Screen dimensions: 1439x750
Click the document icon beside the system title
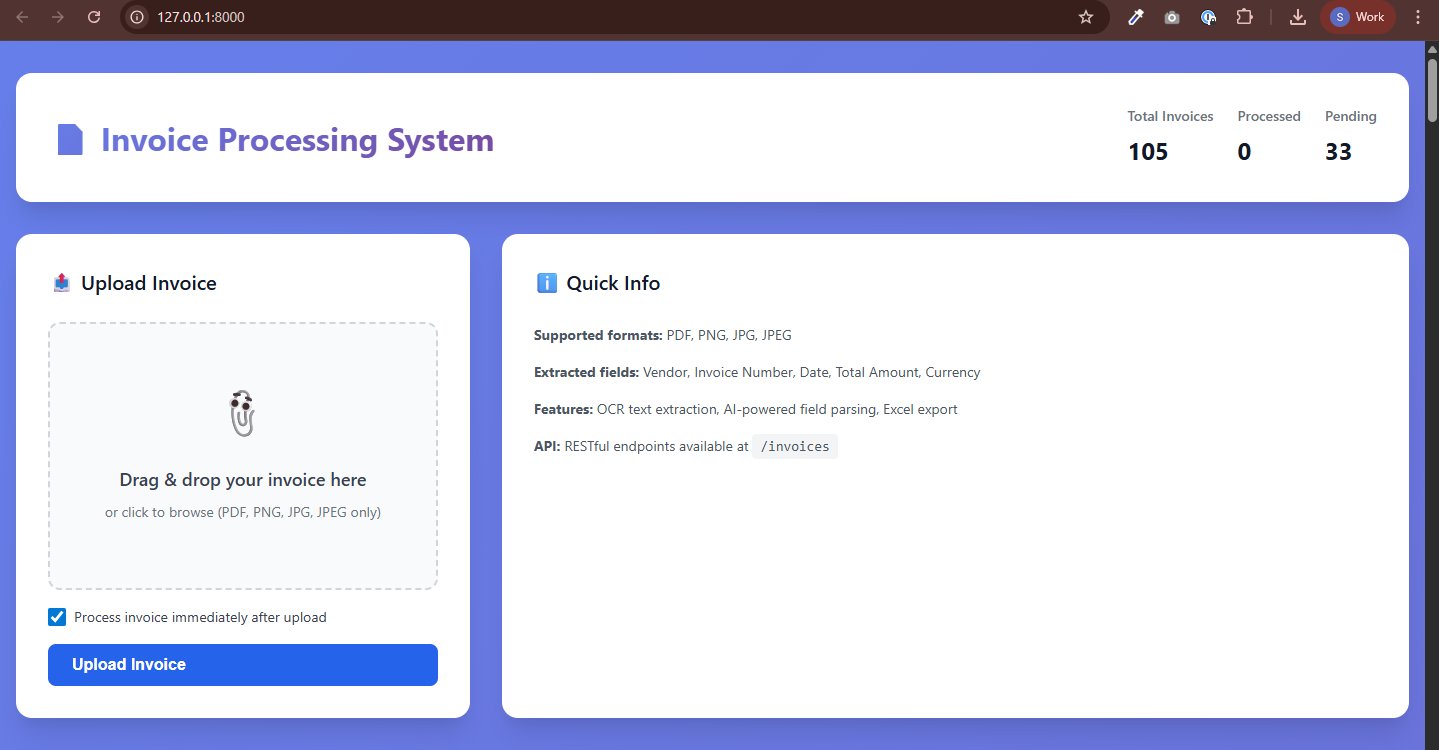coord(70,140)
